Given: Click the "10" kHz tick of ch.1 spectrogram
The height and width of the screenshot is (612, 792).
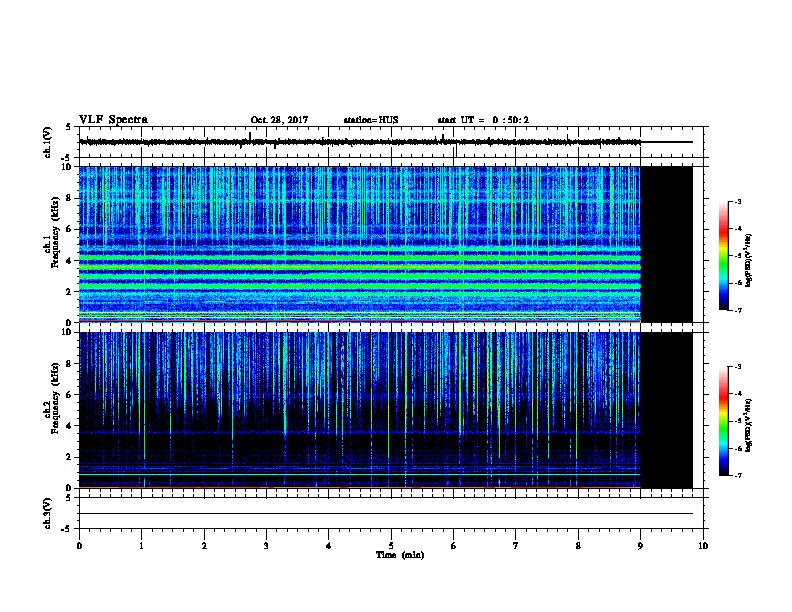Looking at the screenshot, I should point(69,167).
